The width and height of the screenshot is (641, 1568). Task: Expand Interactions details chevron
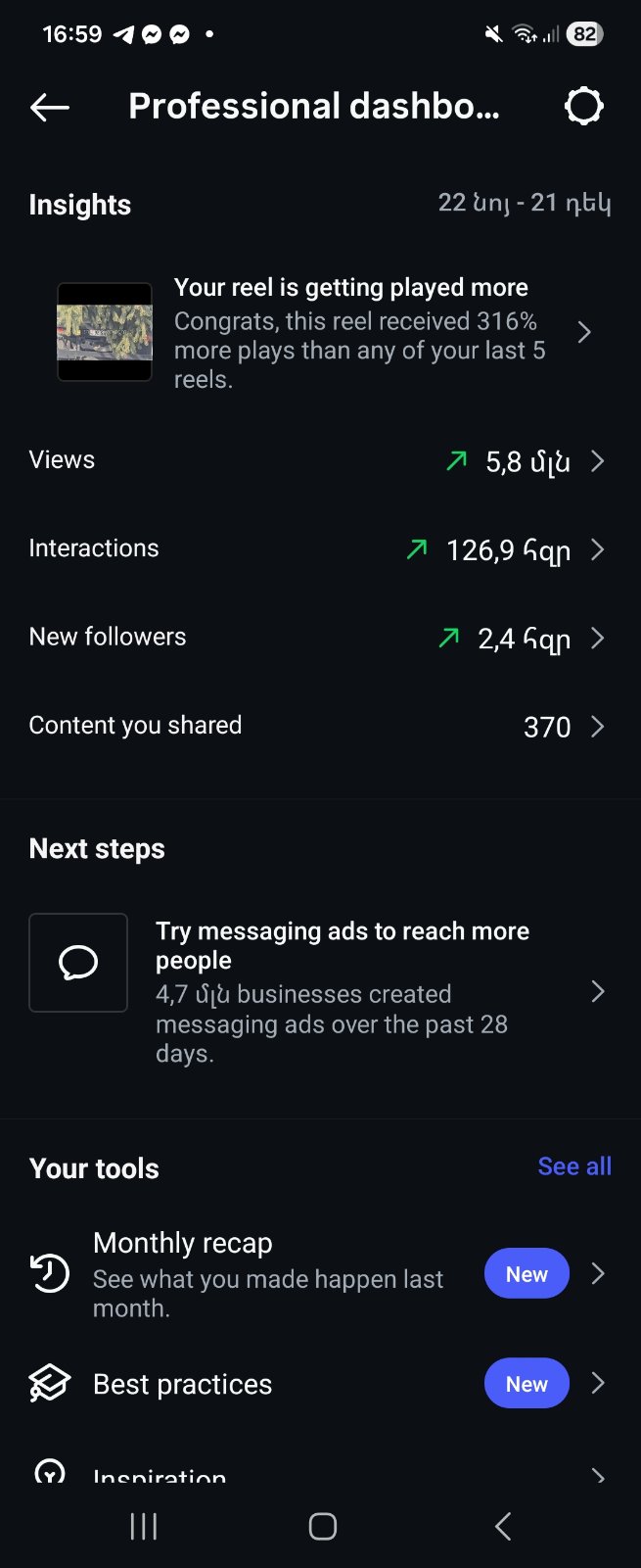click(598, 549)
